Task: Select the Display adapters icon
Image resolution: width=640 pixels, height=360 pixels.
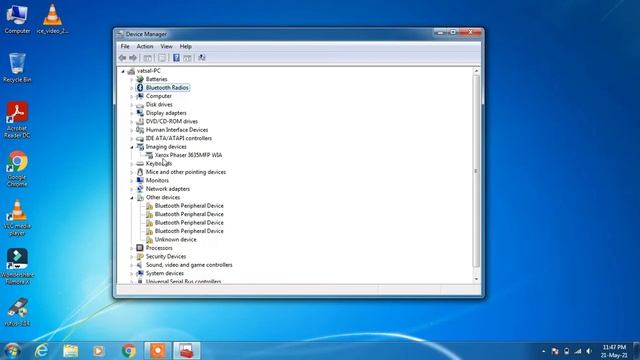Action: point(140,113)
